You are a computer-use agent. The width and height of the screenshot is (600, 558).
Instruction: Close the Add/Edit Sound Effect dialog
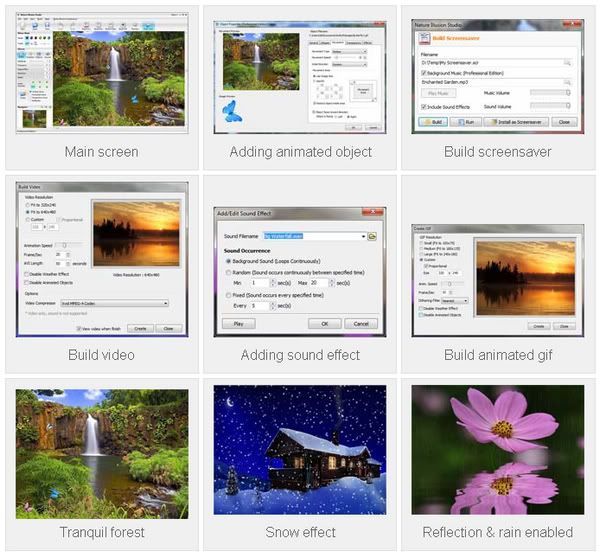click(x=373, y=212)
